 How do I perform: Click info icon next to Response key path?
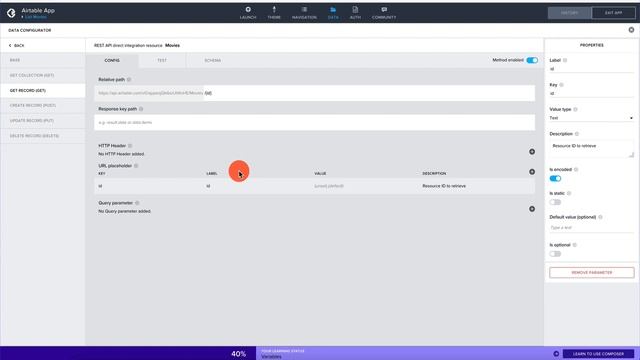(141, 109)
